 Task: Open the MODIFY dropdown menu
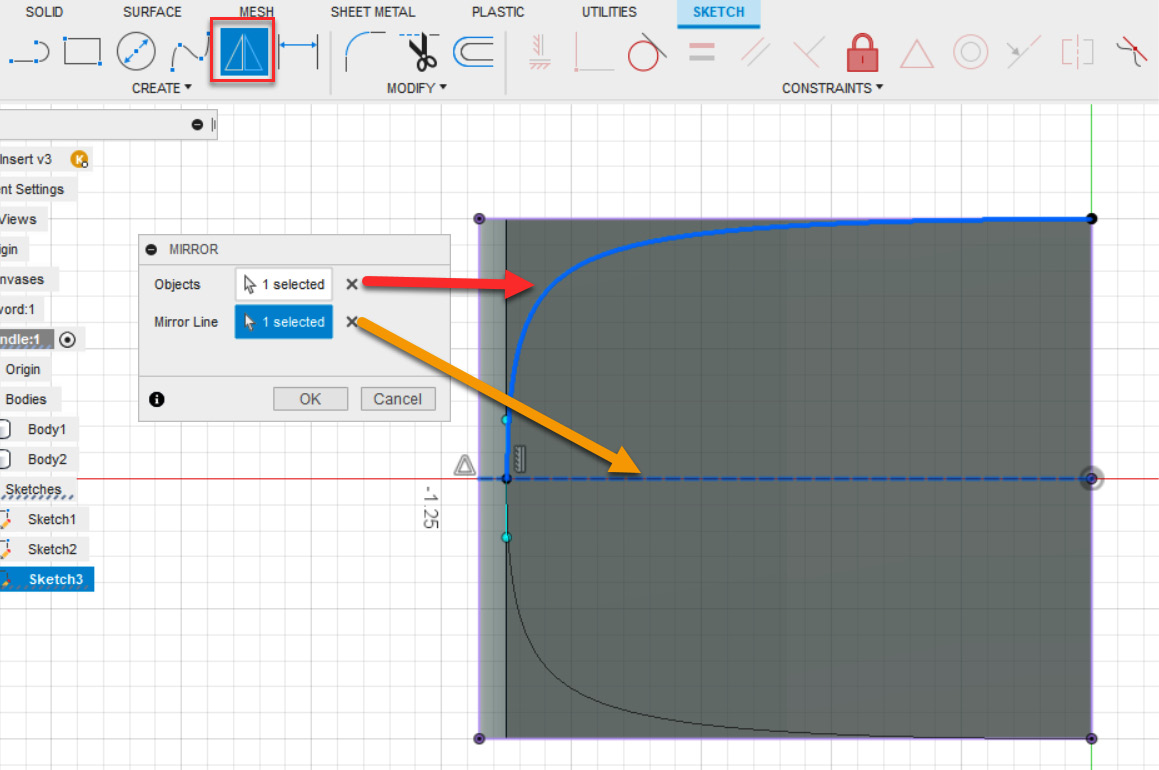tap(416, 88)
